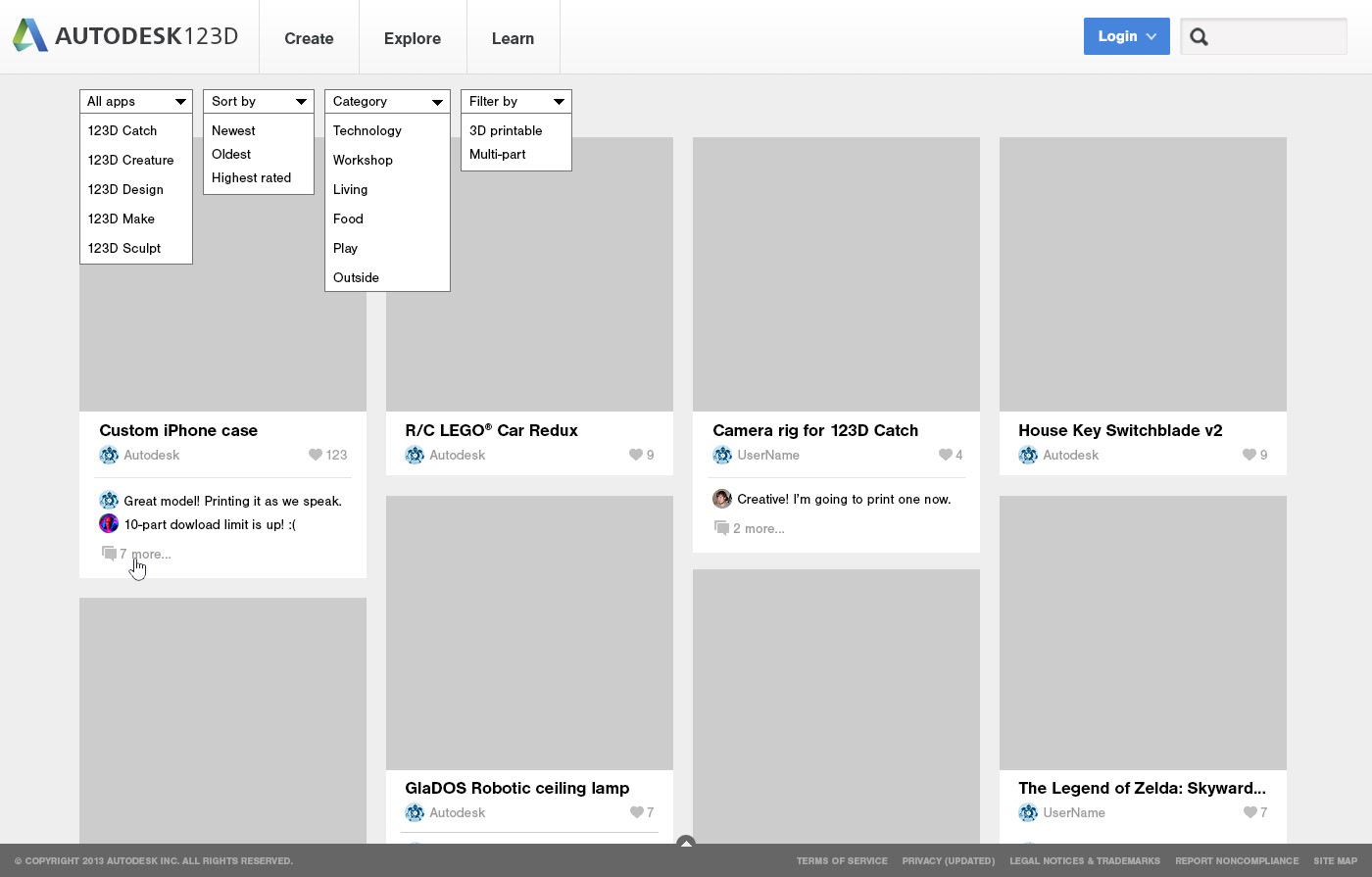Viewport: 1372px width, 877px height.
Task: Click the search magnifier icon
Action: (x=1199, y=37)
